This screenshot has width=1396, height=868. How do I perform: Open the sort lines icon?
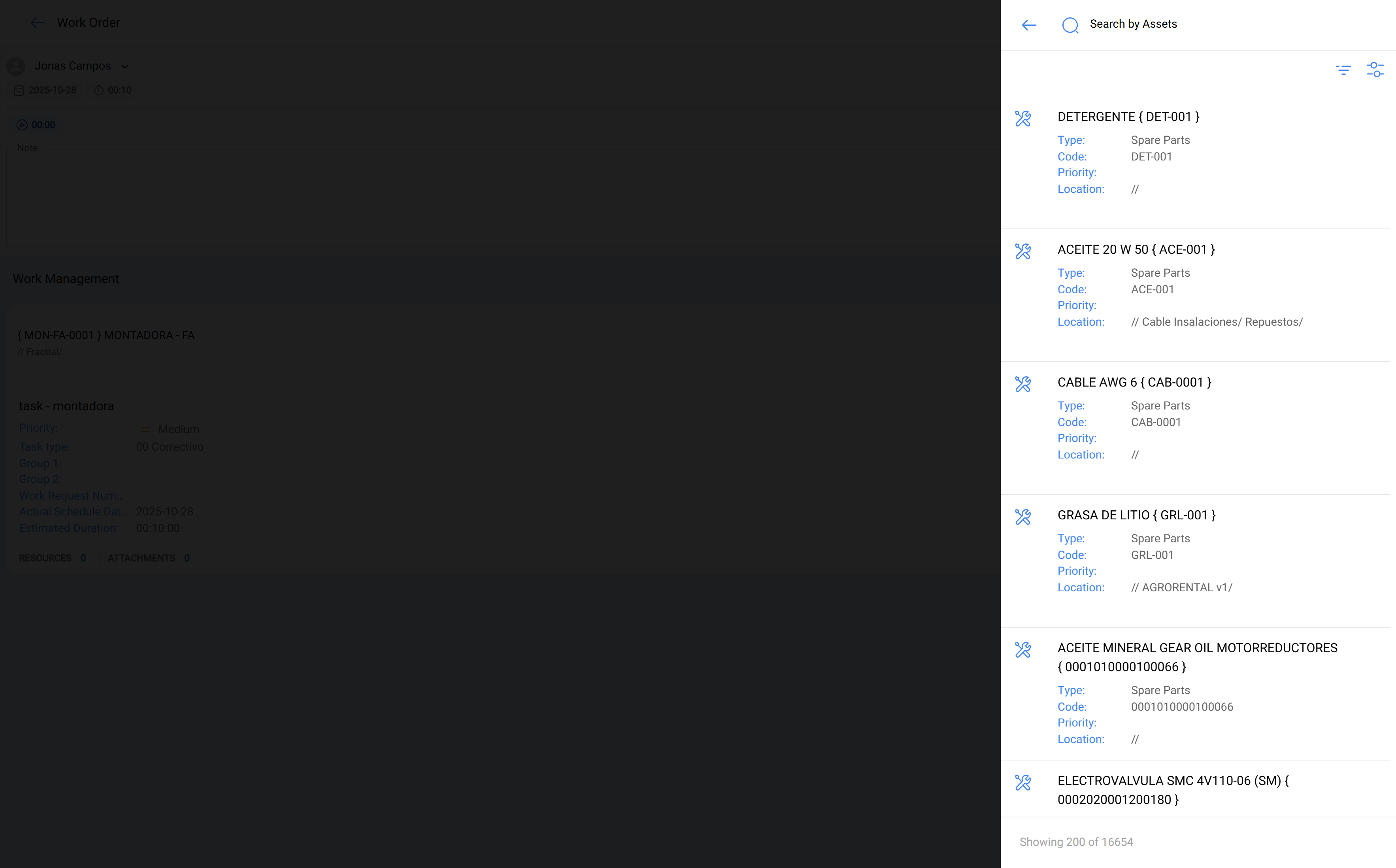point(1343,70)
